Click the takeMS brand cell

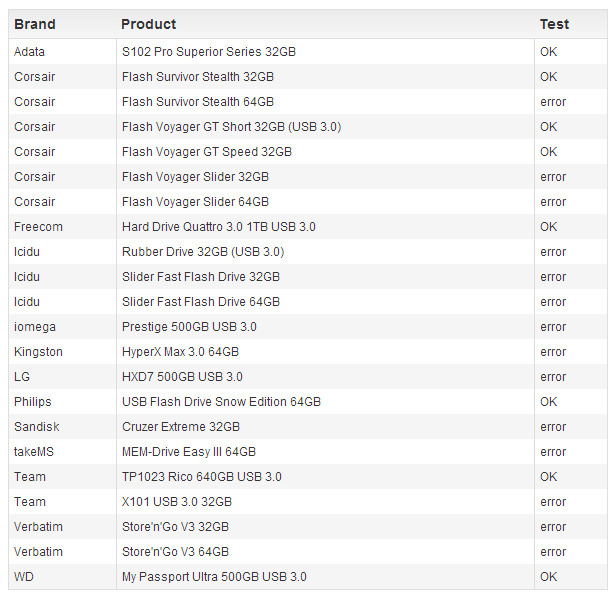(x=34, y=452)
